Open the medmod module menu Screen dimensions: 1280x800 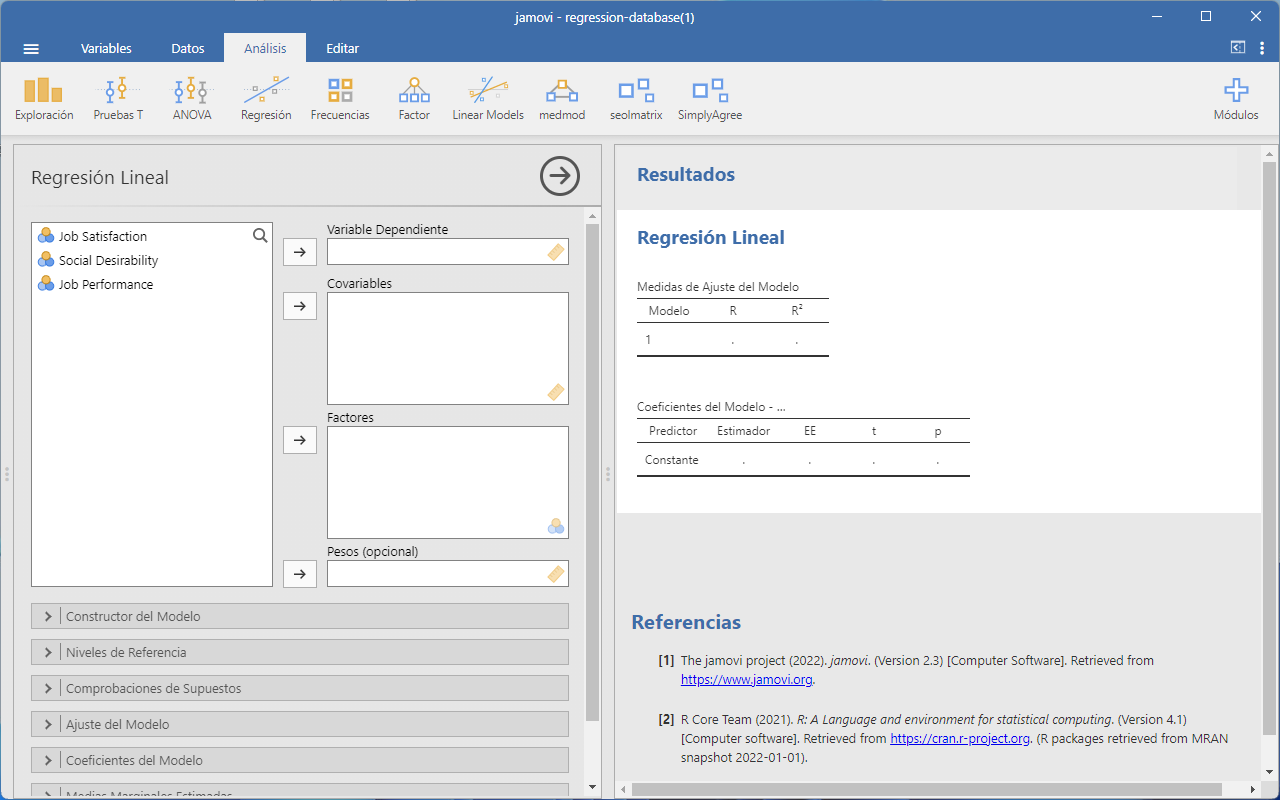562,99
